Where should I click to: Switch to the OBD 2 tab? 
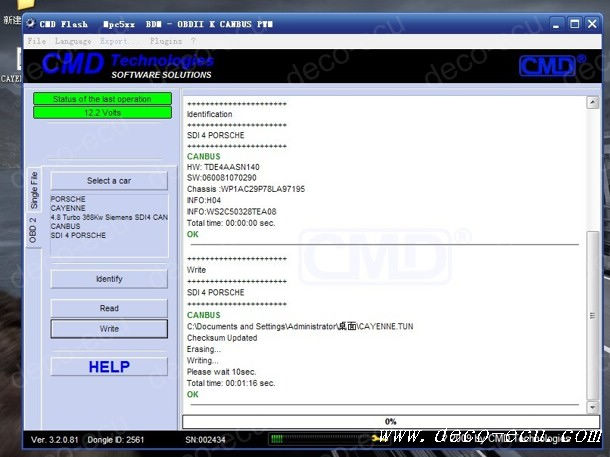[33, 230]
